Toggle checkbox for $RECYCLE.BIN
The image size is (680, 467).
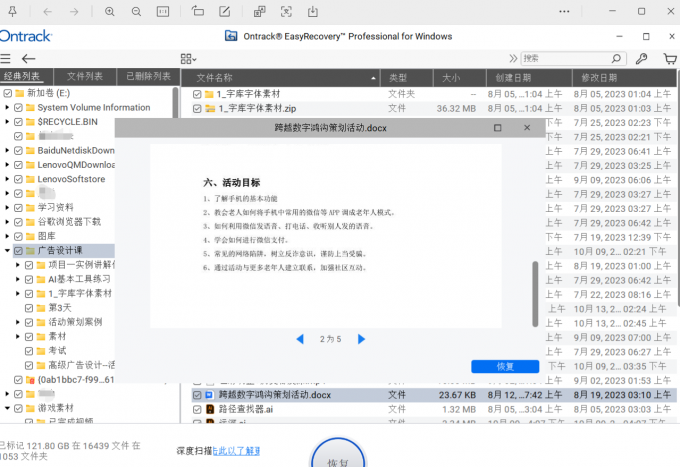pos(18,122)
